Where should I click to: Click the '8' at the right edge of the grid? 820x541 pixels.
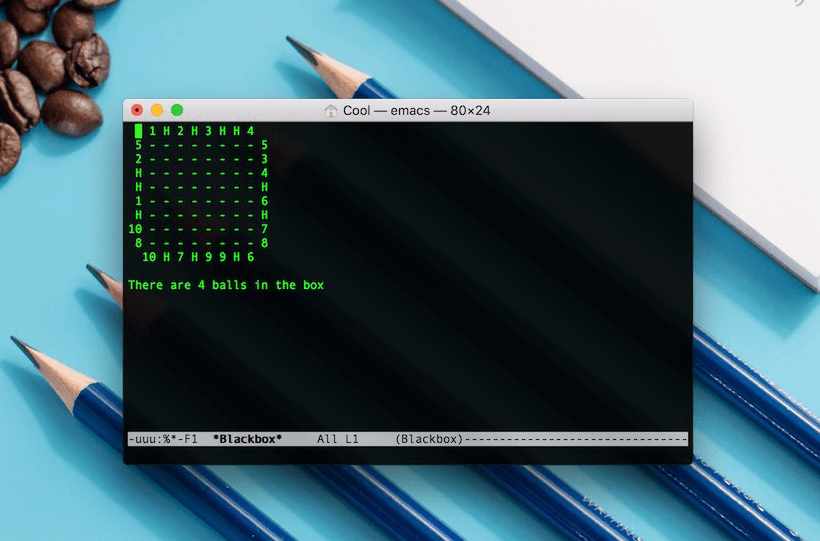pos(265,243)
